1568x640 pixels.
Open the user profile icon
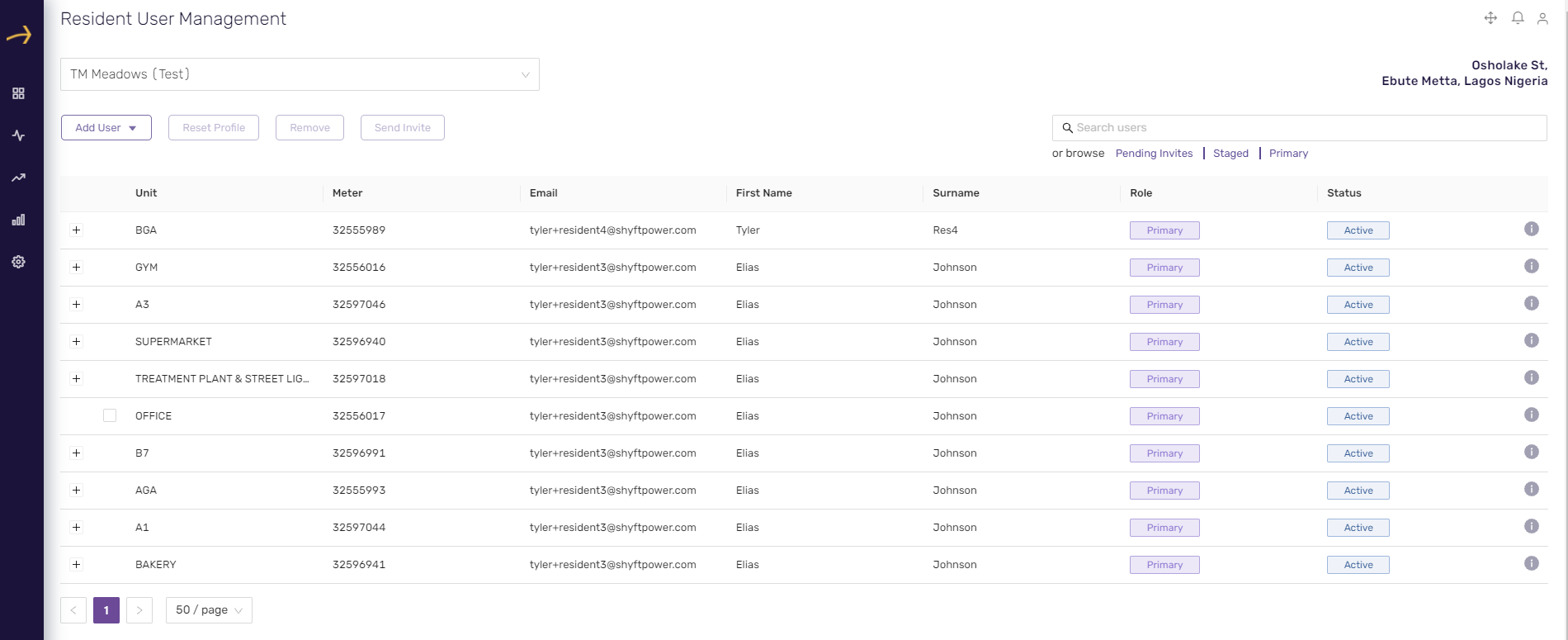point(1542,18)
